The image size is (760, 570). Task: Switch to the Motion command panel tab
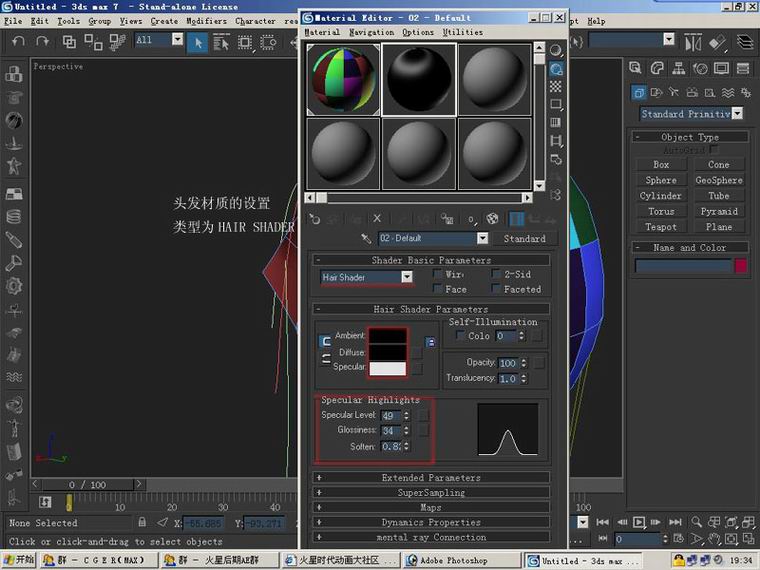(x=700, y=68)
